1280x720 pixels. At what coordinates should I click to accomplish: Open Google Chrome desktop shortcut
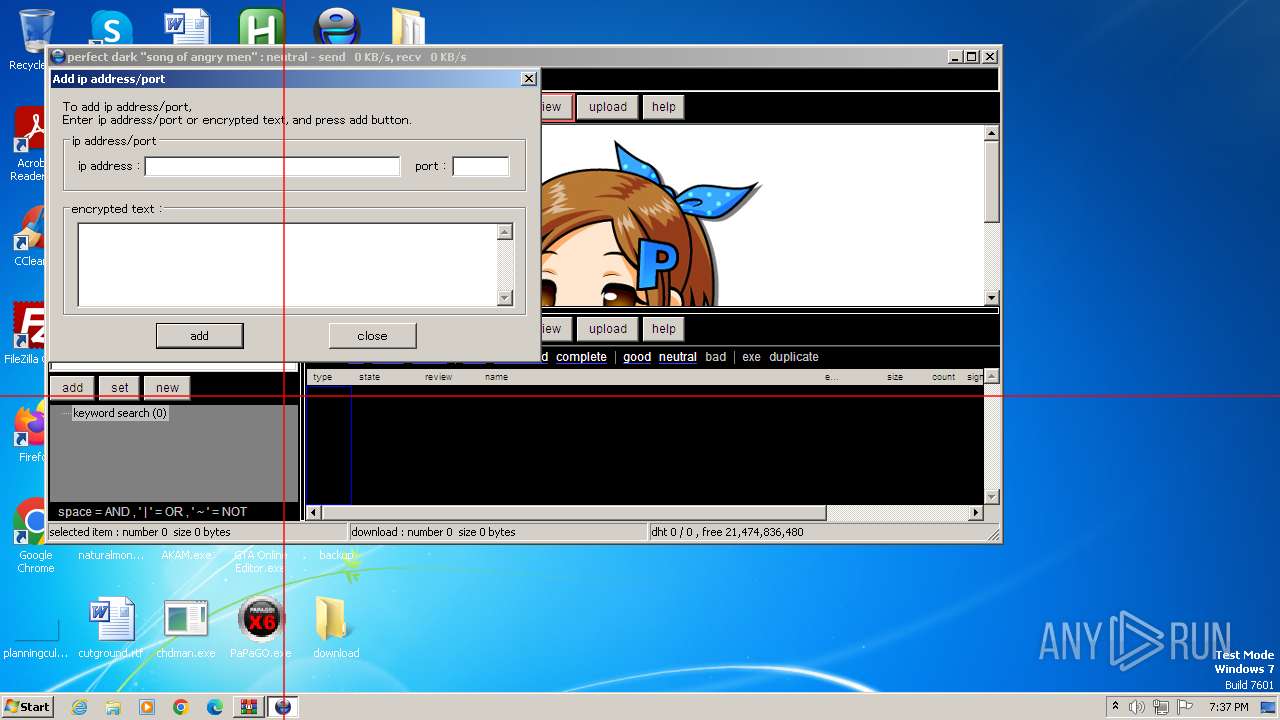pos(35,535)
